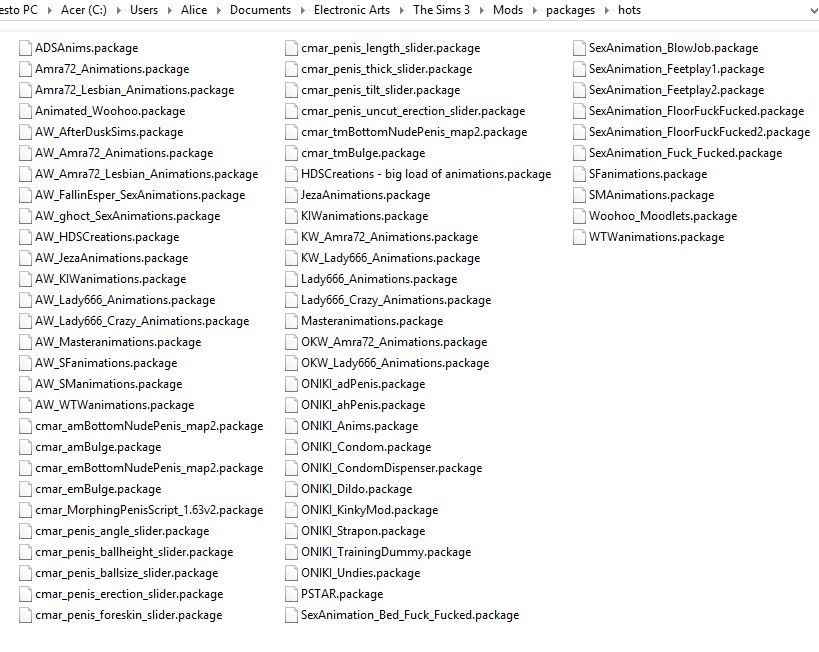Expand the arrow after Mods in path
Viewport: 819px width, 652px height.
coord(534,10)
